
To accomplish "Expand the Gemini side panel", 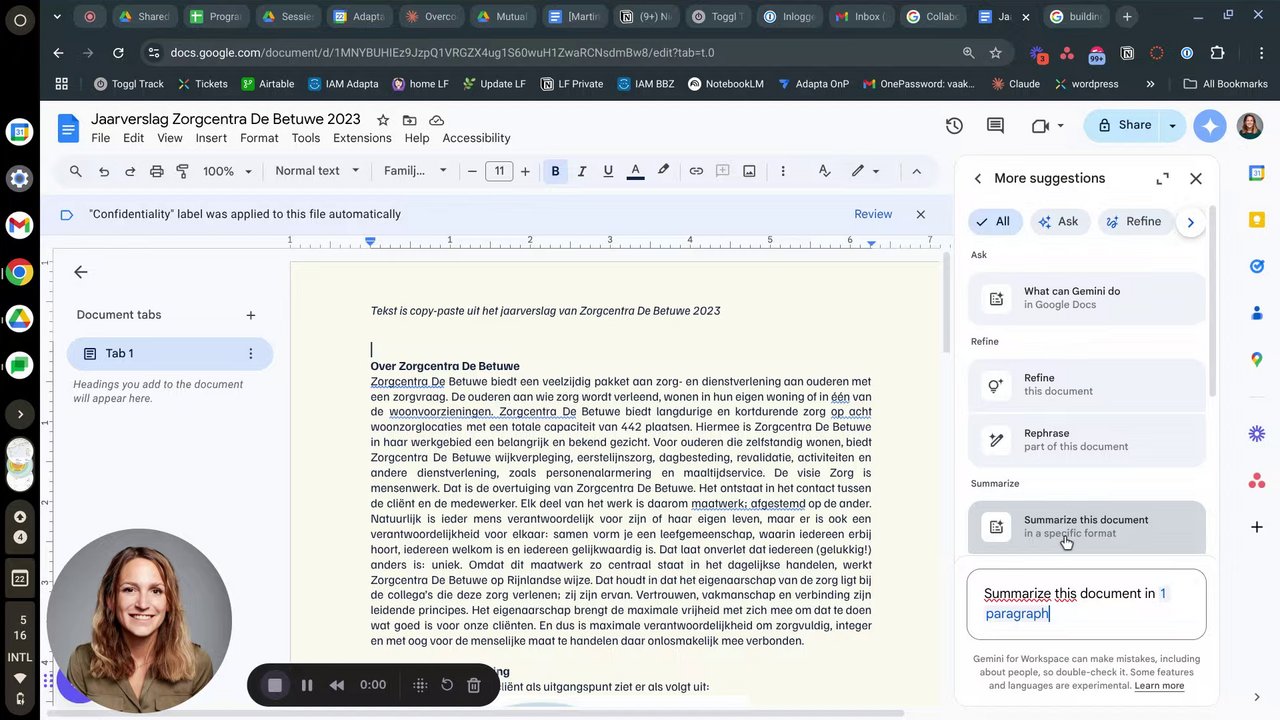I will click(x=1162, y=178).
